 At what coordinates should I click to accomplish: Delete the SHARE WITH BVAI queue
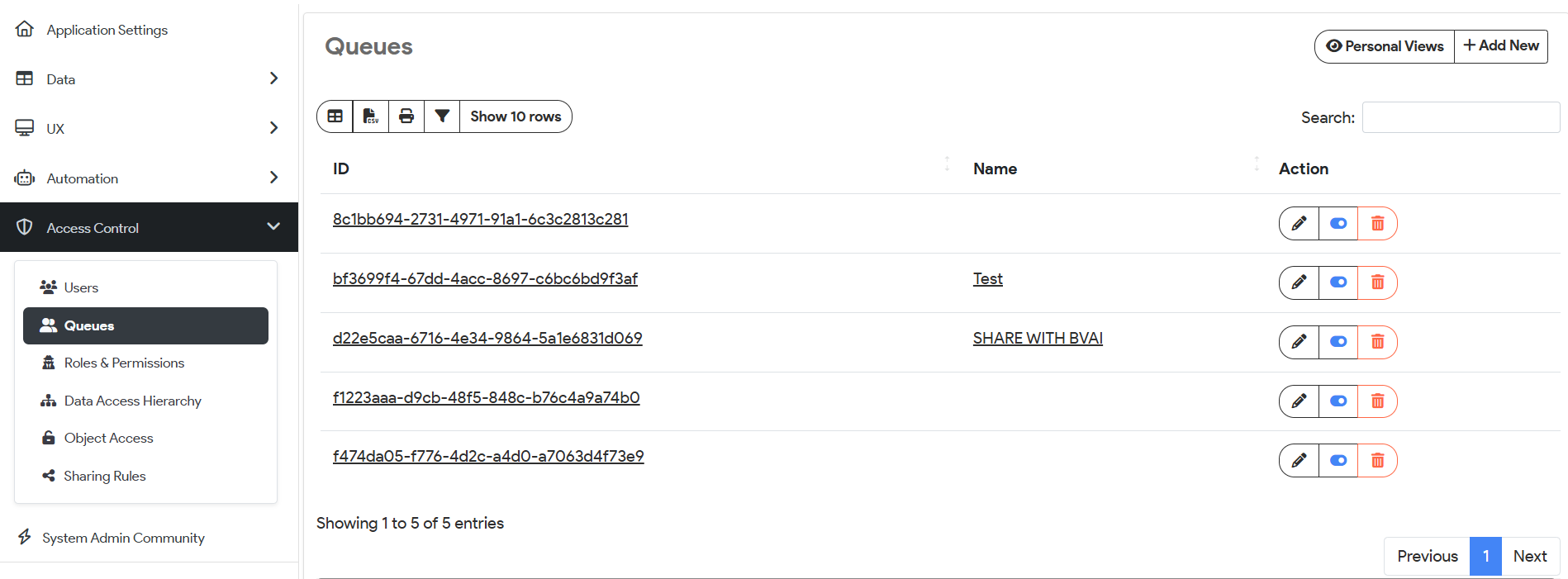click(1377, 342)
